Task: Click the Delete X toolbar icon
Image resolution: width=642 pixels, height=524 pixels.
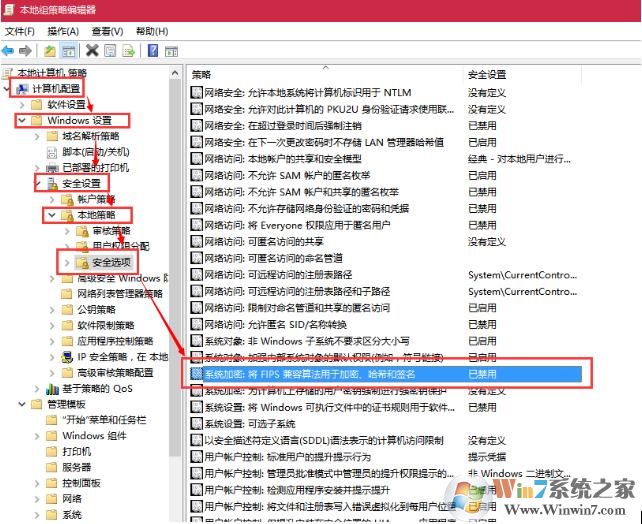Action: pos(93,50)
